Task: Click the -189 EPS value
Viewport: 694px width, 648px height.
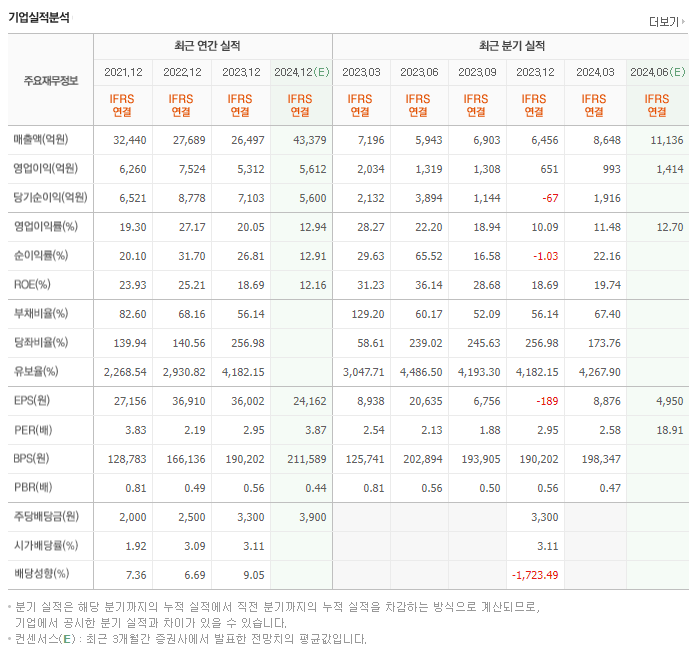Action: pyautogui.click(x=547, y=401)
